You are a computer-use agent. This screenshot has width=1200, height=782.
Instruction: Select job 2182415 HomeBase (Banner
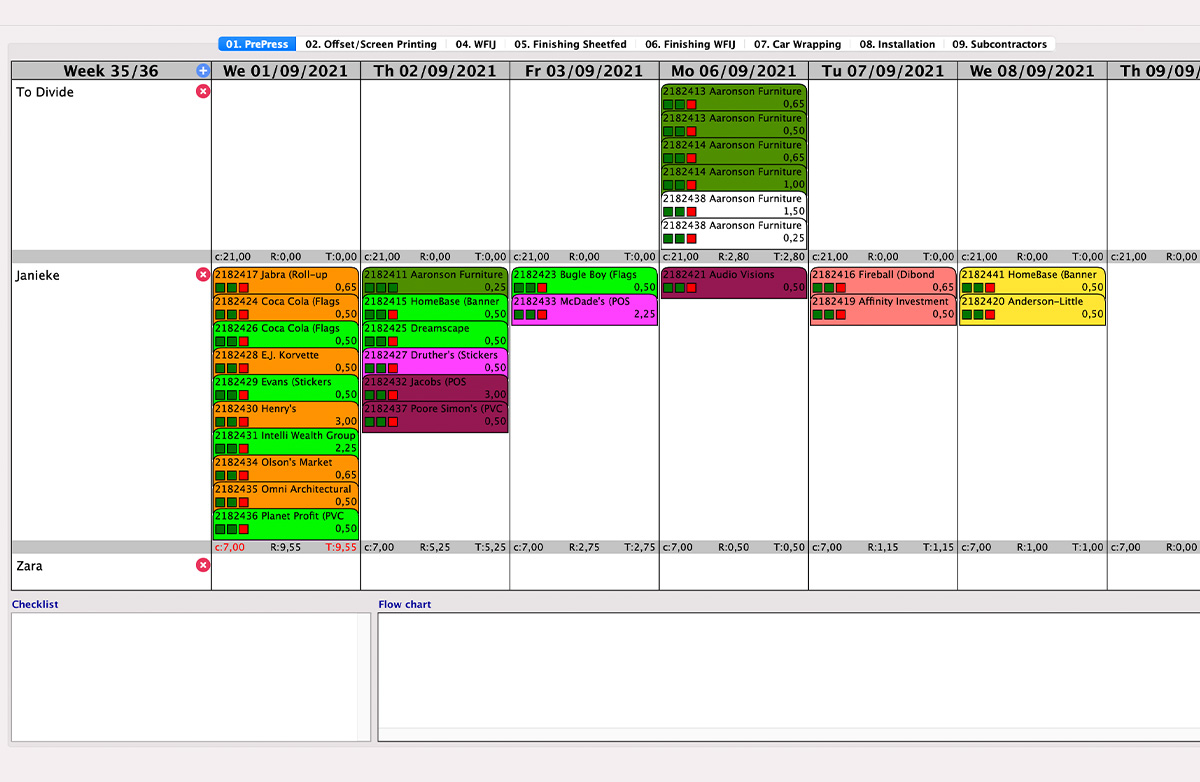435,307
